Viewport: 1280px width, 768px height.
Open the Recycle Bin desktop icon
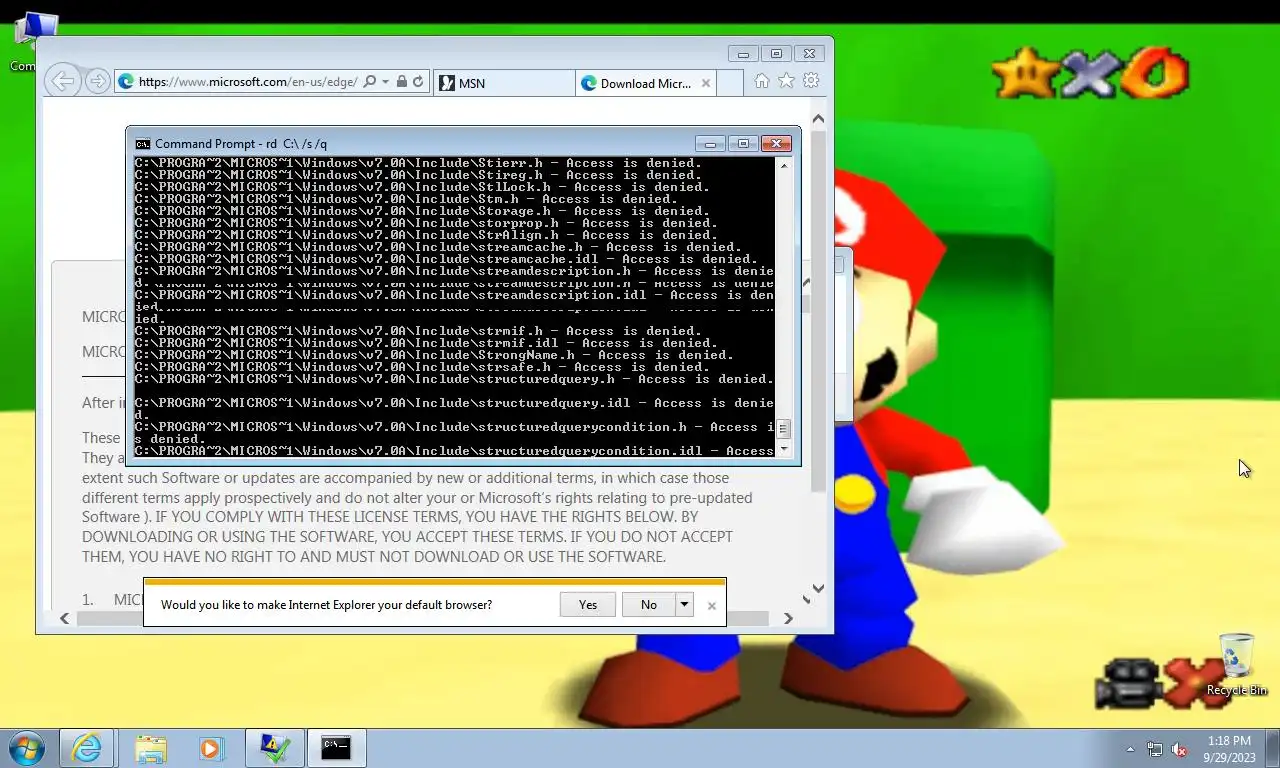pyautogui.click(x=1236, y=664)
